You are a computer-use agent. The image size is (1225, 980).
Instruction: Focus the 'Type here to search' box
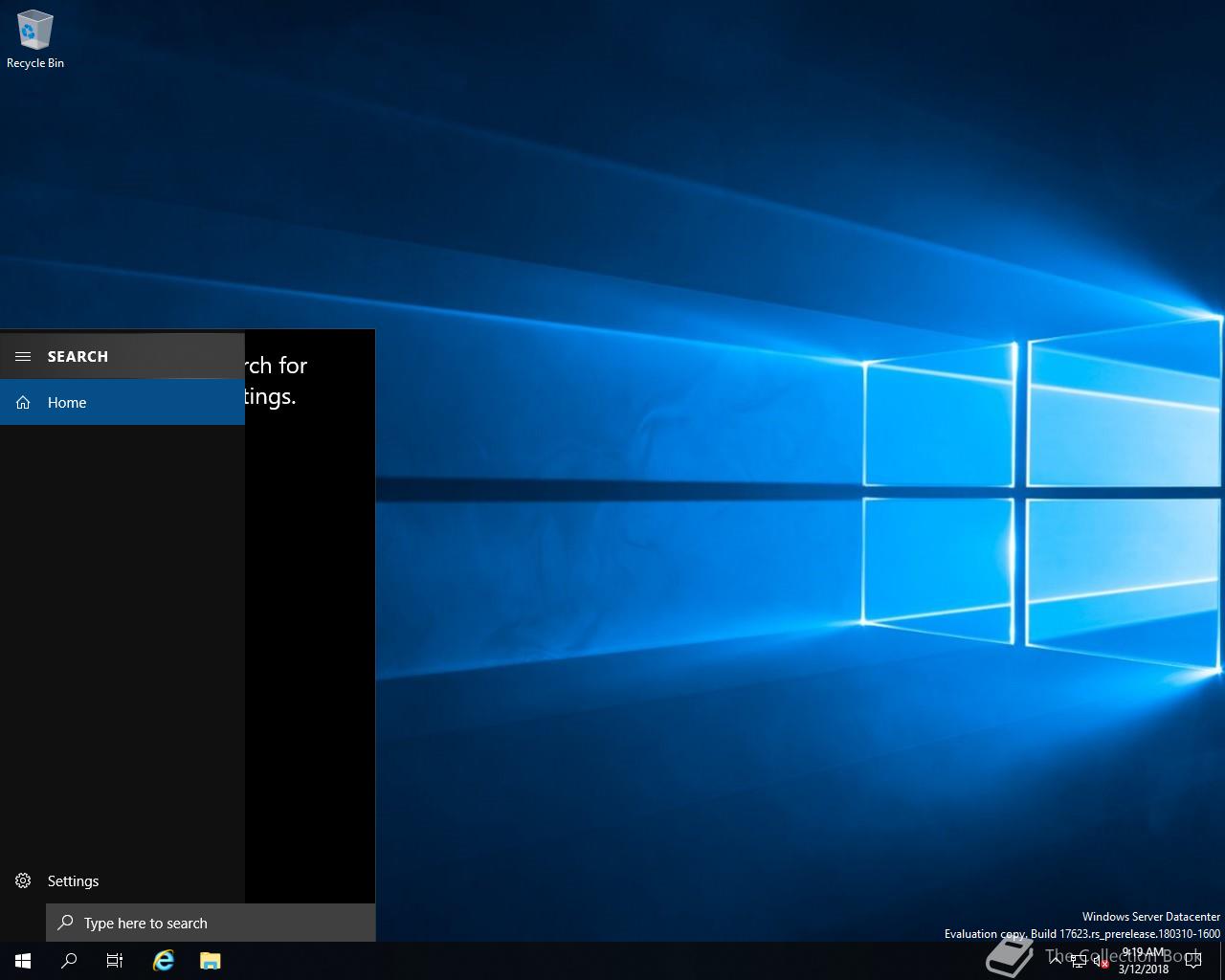tap(211, 923)
